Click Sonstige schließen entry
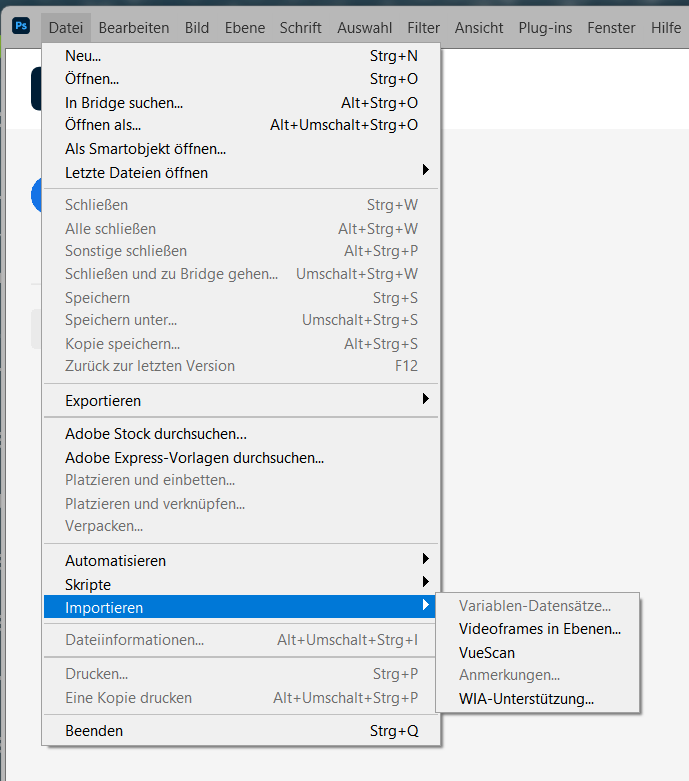This screenshot has width=689, height=781. point(241,251)
